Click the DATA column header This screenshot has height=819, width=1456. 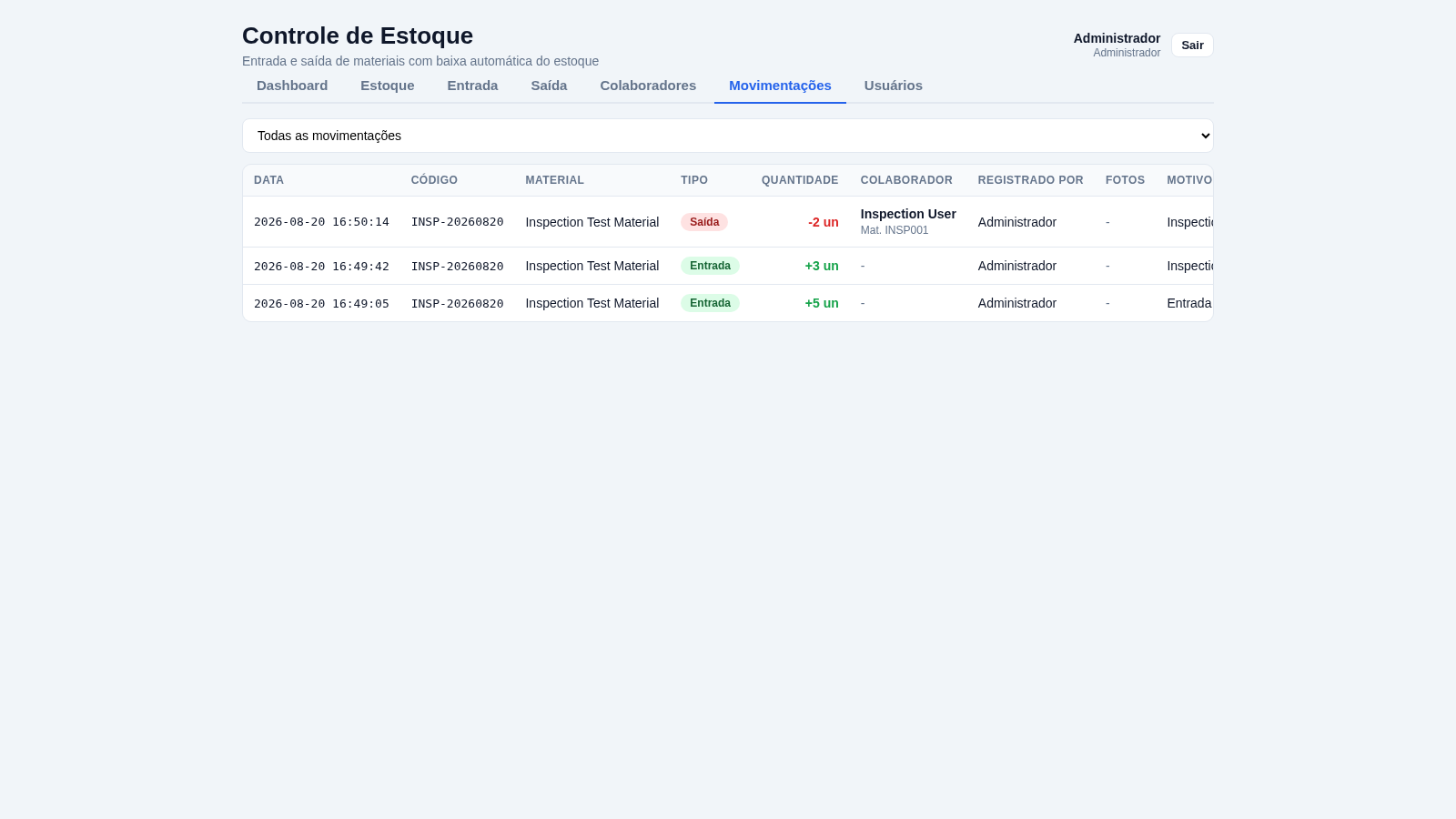pyautogui.click(x=269, y=180)
